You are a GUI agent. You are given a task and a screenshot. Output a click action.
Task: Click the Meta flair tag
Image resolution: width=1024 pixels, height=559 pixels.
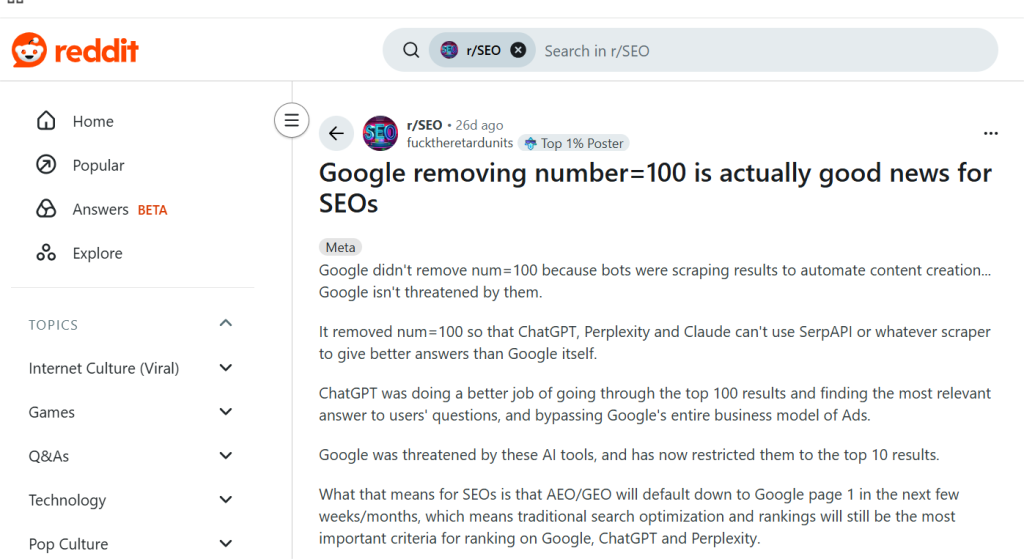[340, 248]
